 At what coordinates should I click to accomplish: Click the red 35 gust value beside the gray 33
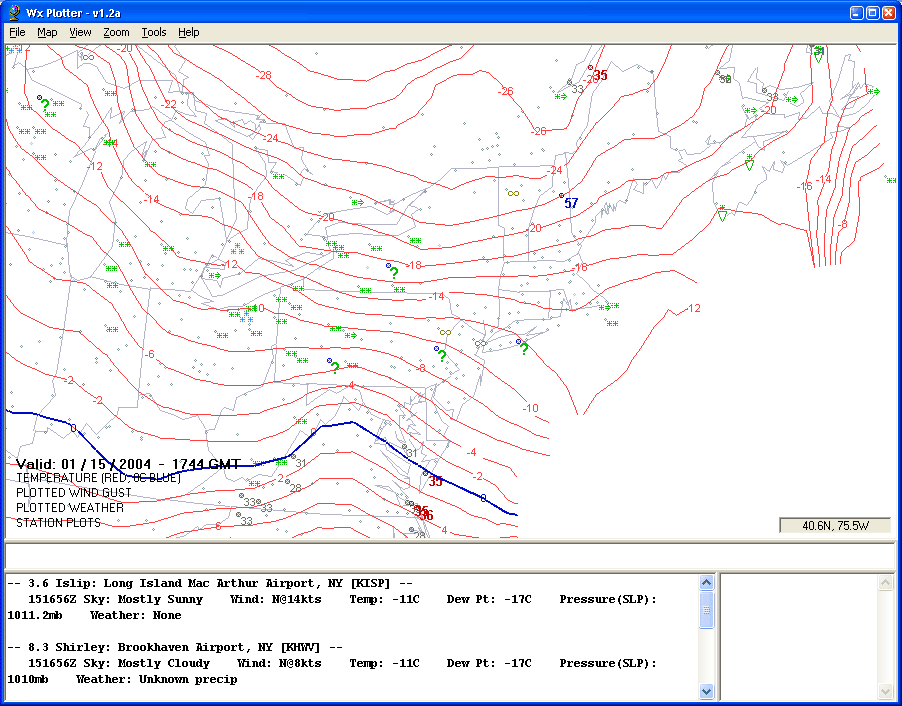600,75
